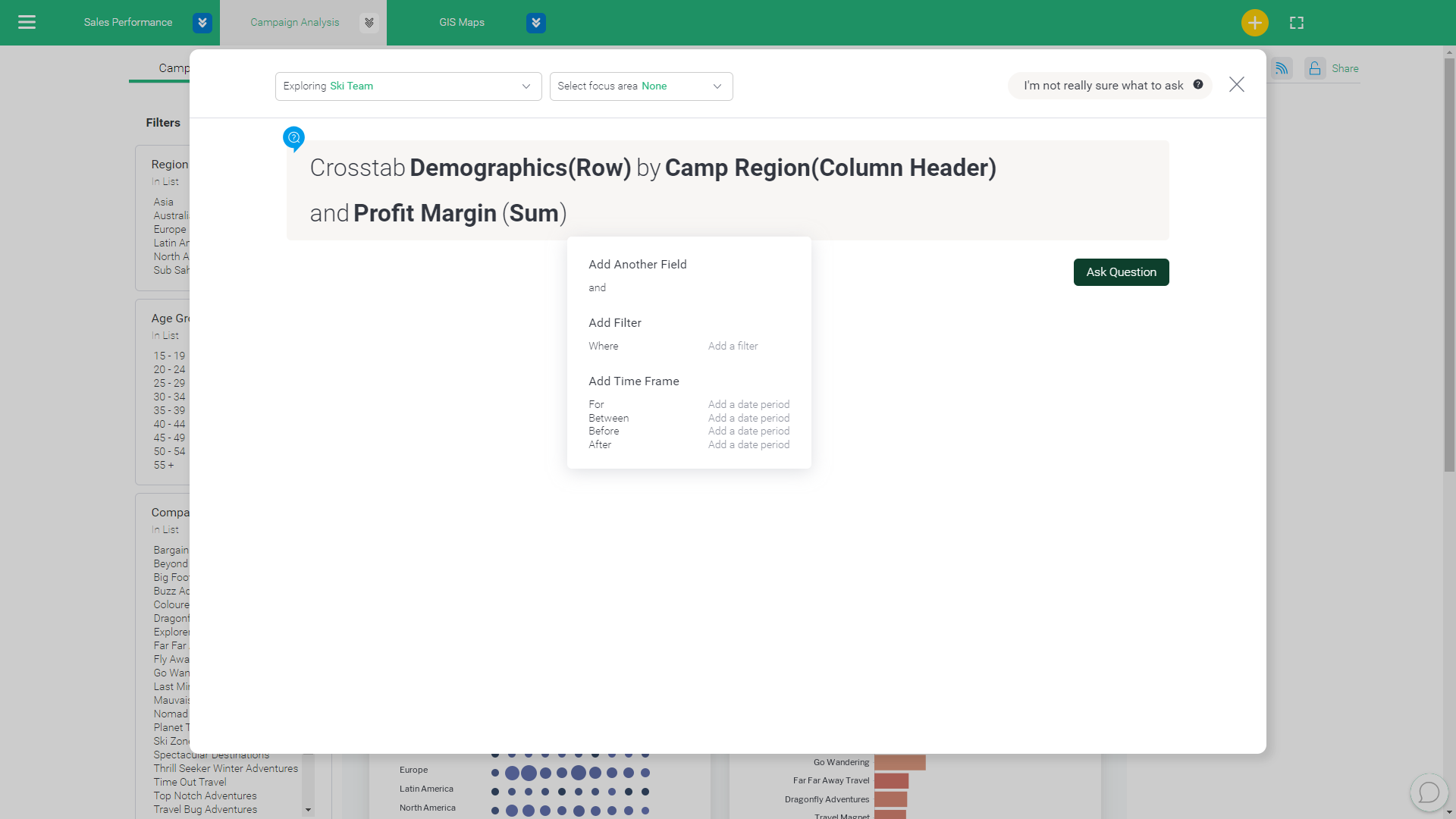The width and height of the screenshot is (1456, 819).
Task: Click the Far Far Away Travel bar
Action: [891, 780]
